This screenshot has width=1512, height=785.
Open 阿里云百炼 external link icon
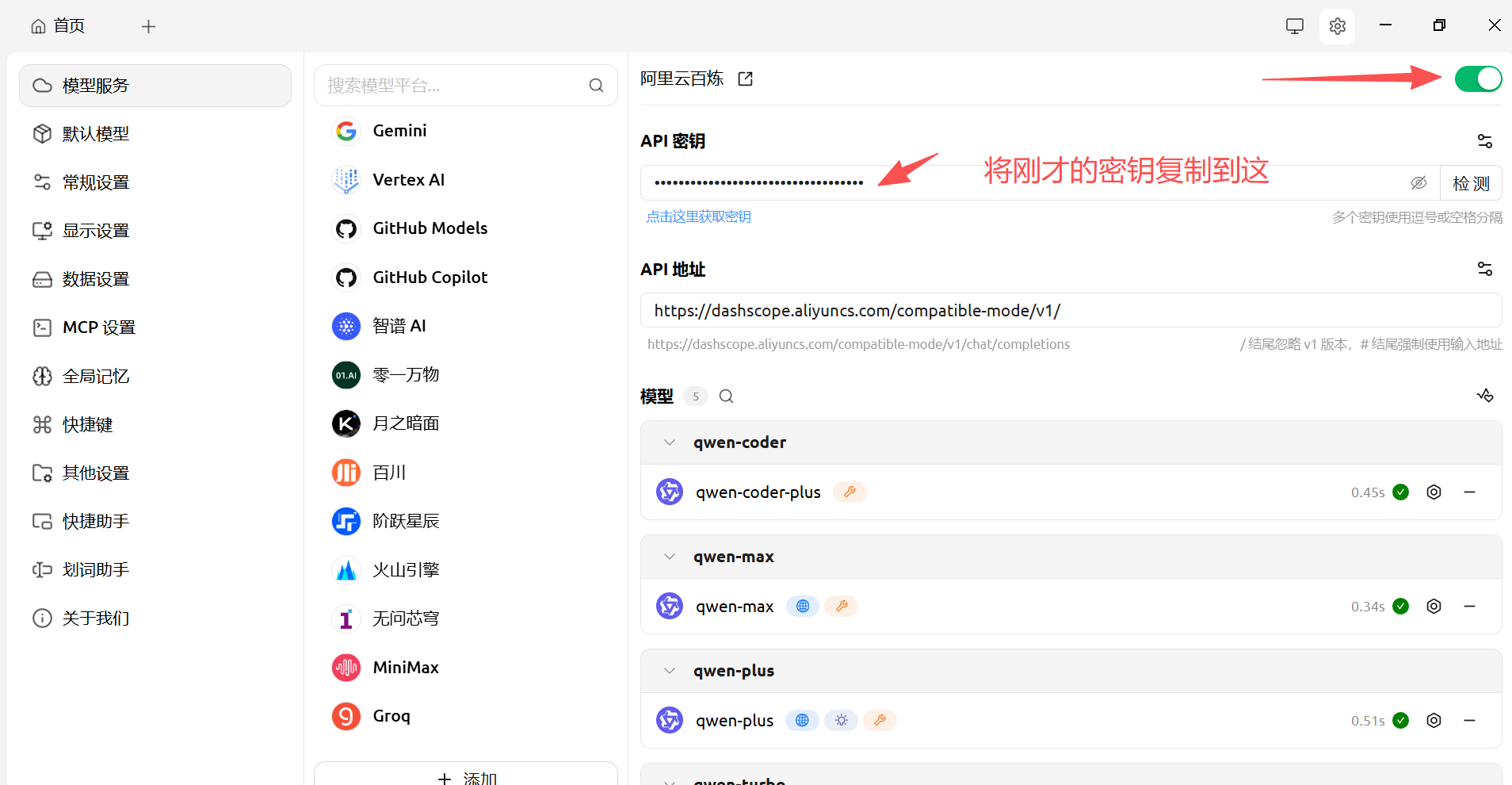745,78
